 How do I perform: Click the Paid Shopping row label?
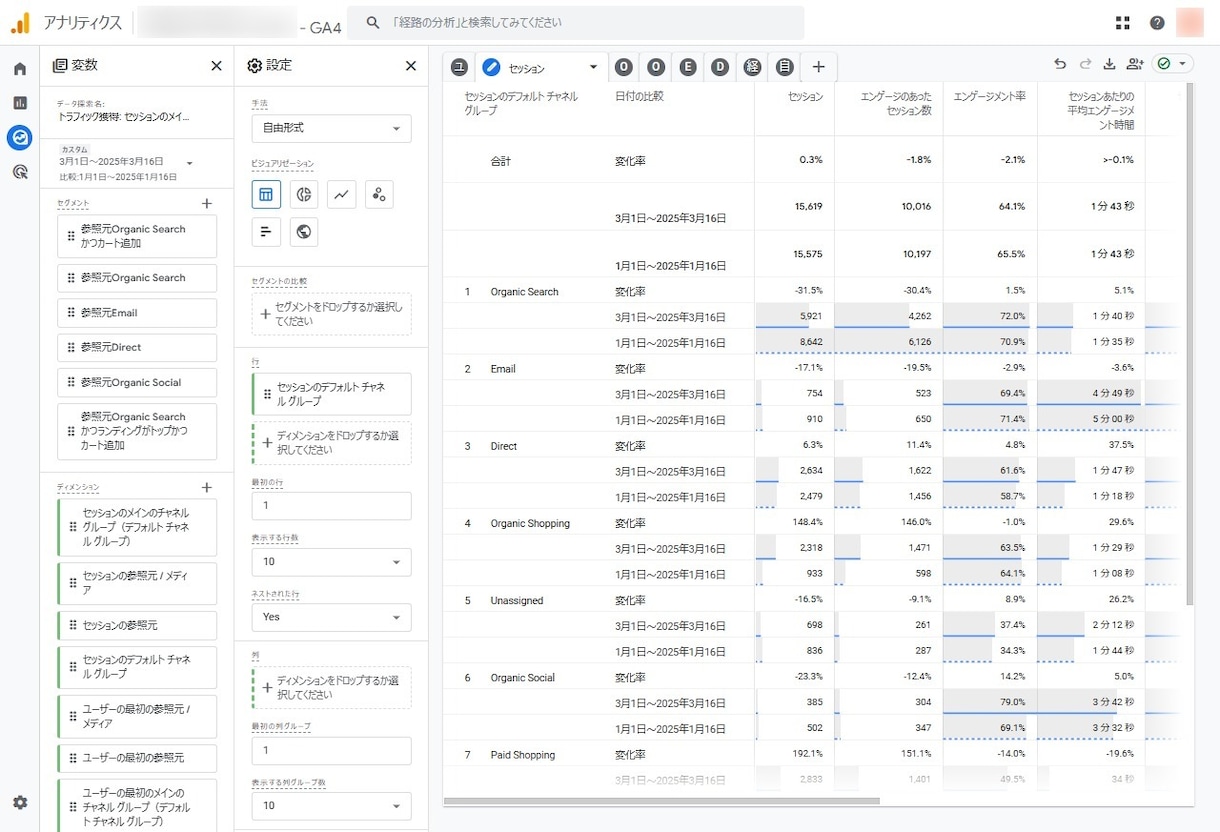point(523,755)
